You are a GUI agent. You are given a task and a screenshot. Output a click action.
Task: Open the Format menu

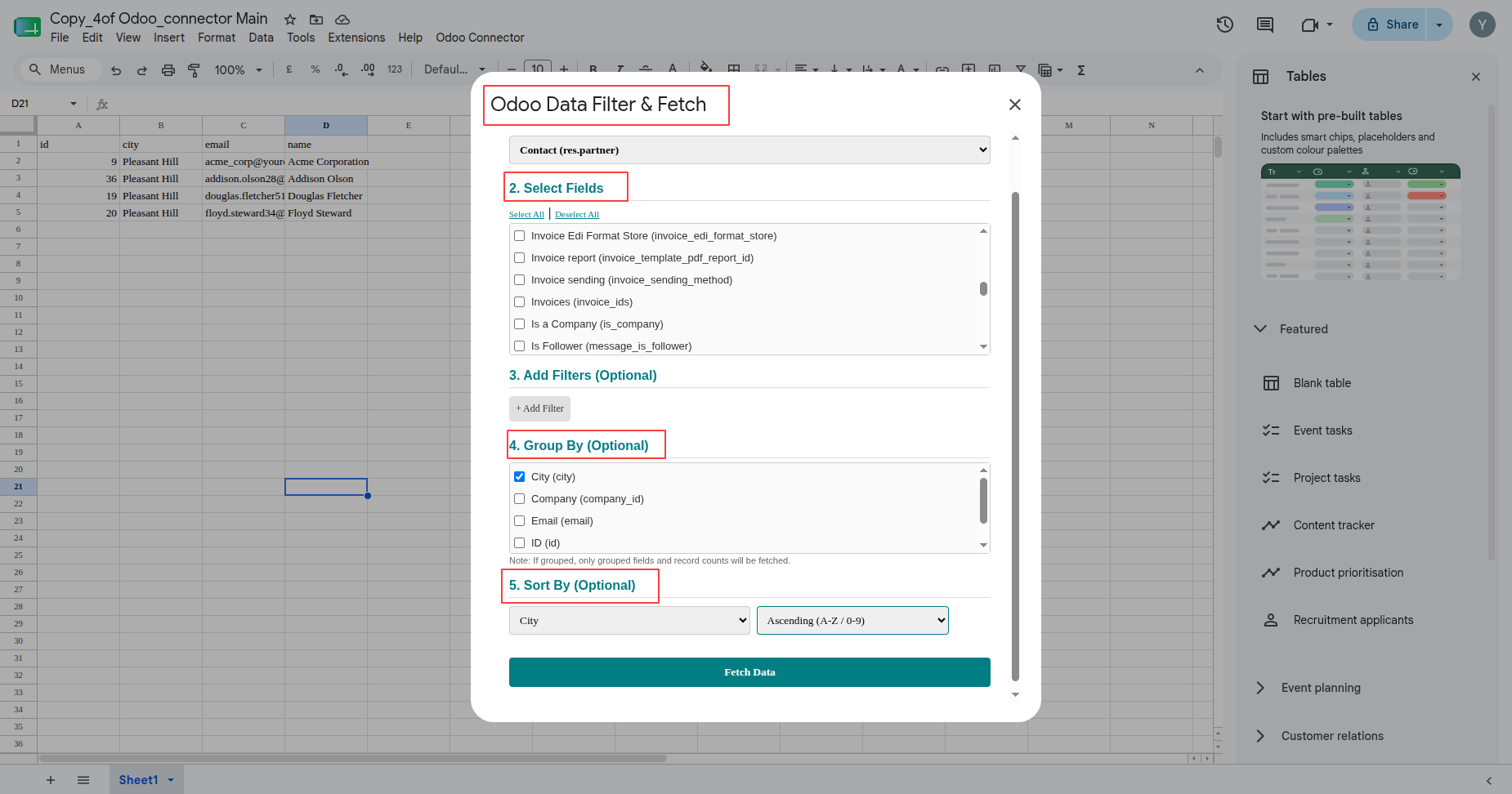[217, 38]
